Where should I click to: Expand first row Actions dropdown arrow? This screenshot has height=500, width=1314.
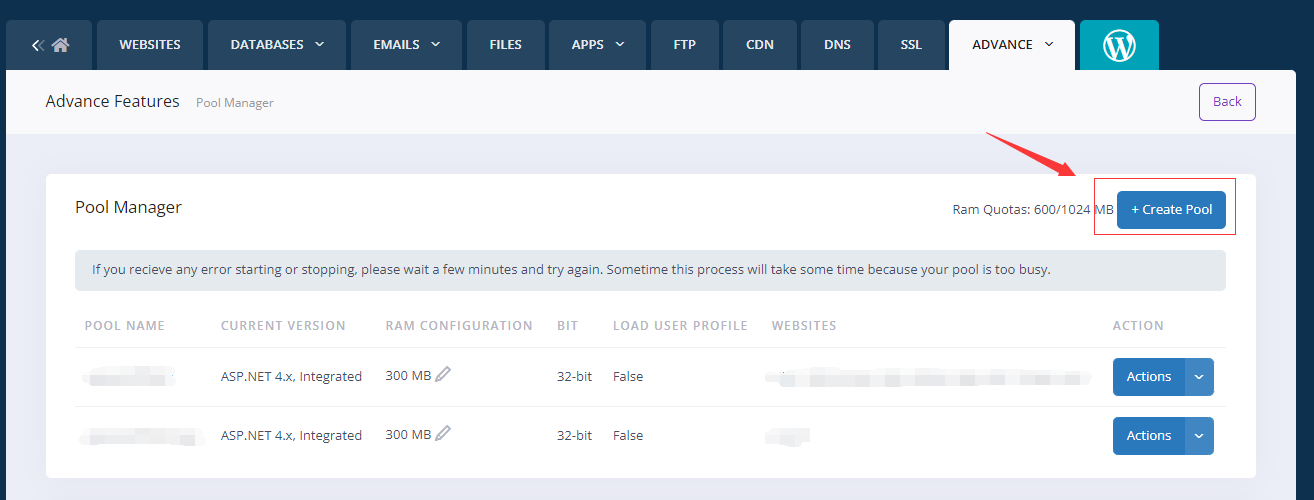1199,377
